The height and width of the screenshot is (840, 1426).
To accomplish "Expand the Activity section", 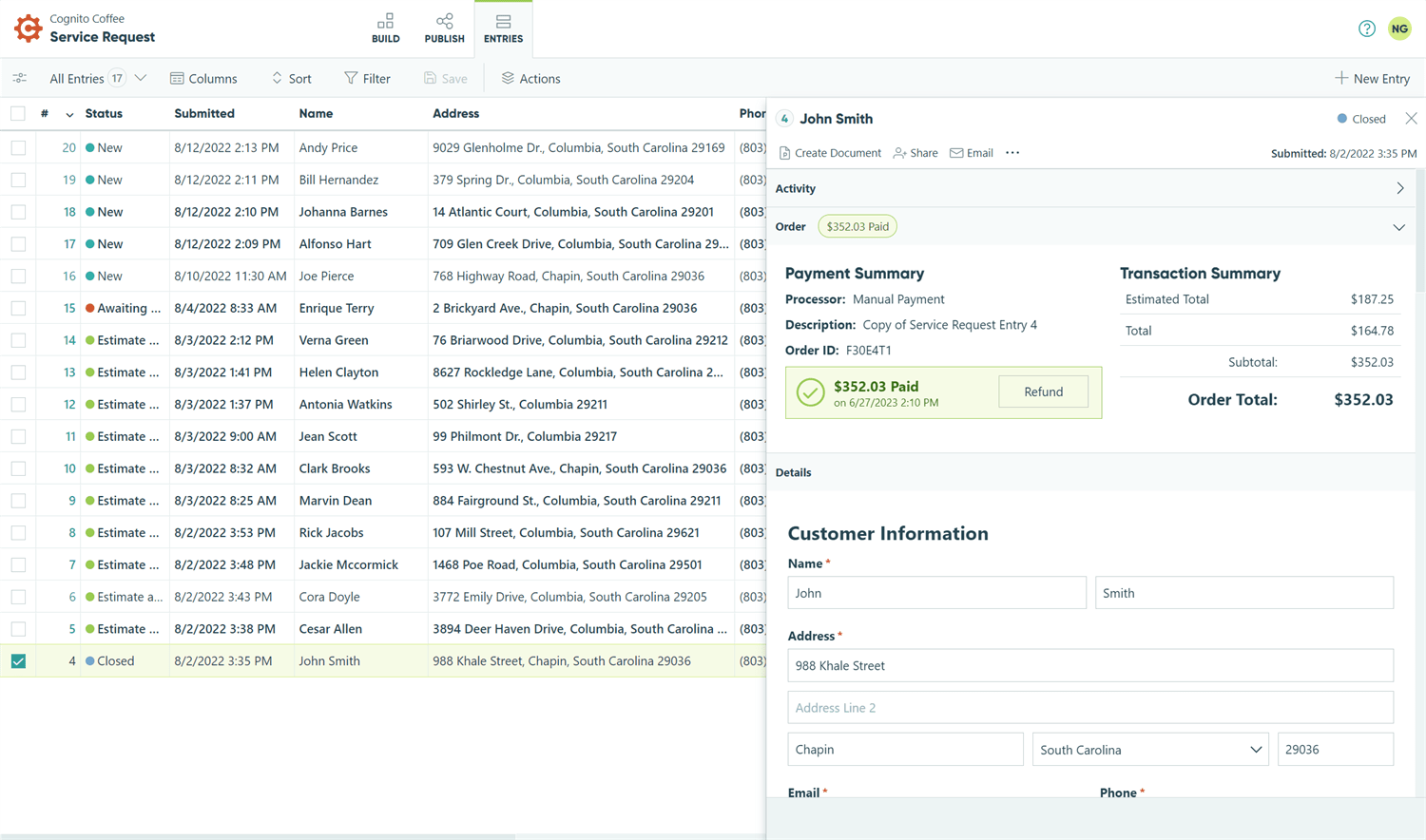I will tap(1399, 188).
